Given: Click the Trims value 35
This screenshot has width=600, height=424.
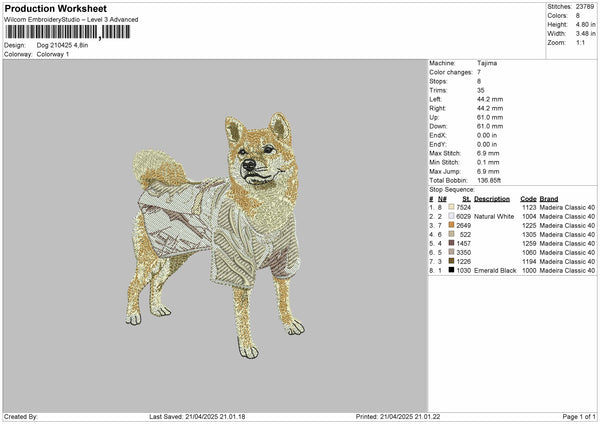Looking at the screenshot, I should tap(481, 90).
